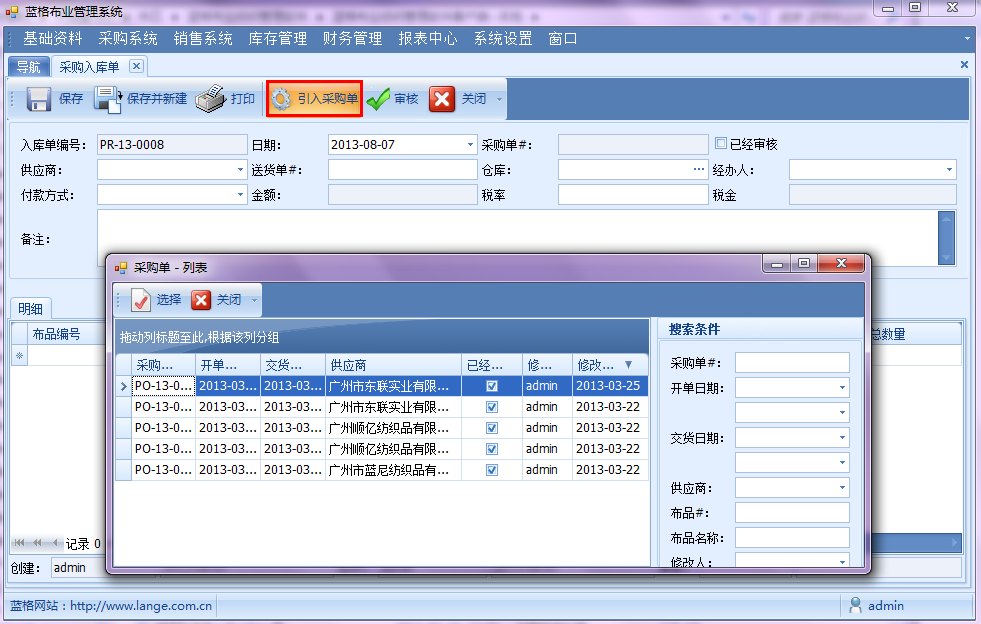
Task: Open the 付款方式 payment method dropdown
Action: (x=240, y=195)
